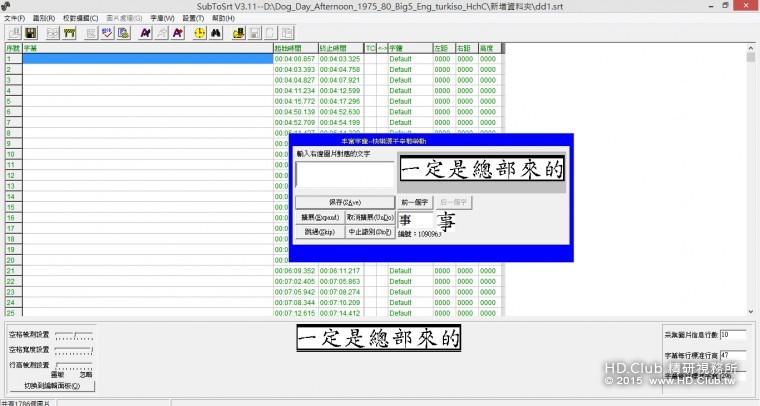
Task: Click the 保存(Save) button in dialog
Action: pyautogui.click(x=345, y=202)
